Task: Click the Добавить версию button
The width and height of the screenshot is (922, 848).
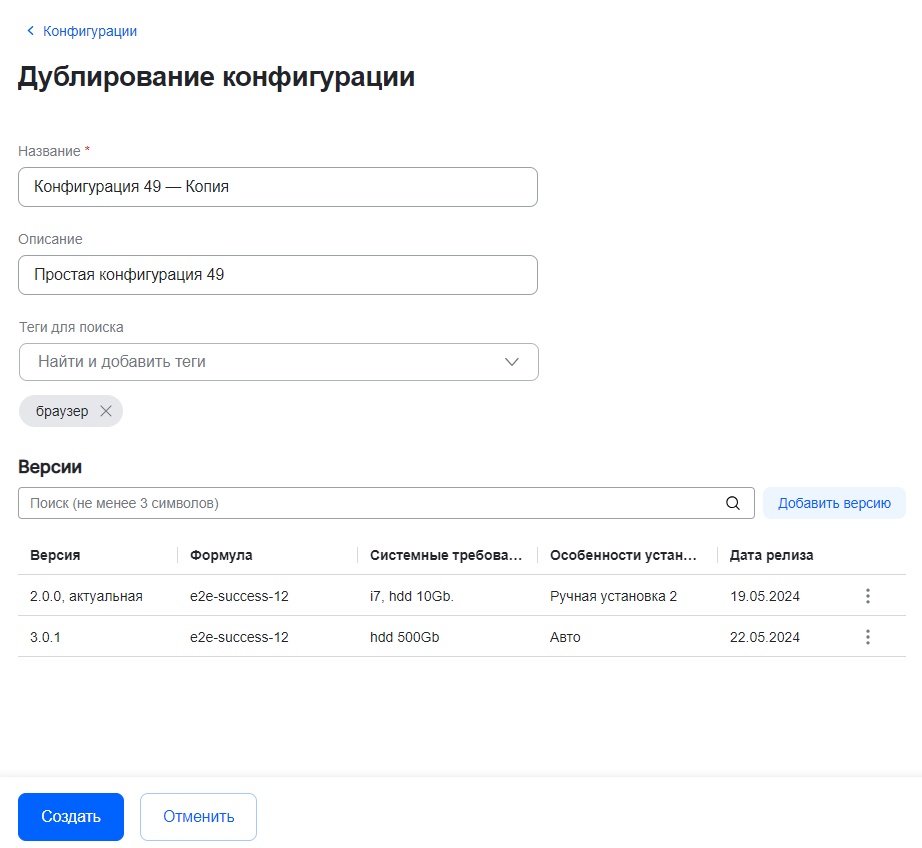Action: coord(834,503)
